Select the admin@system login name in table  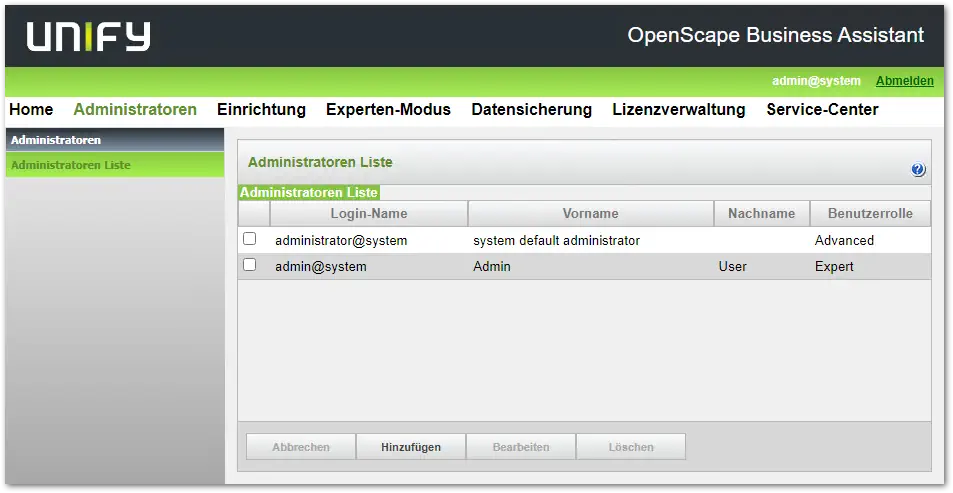click(321, 266)
